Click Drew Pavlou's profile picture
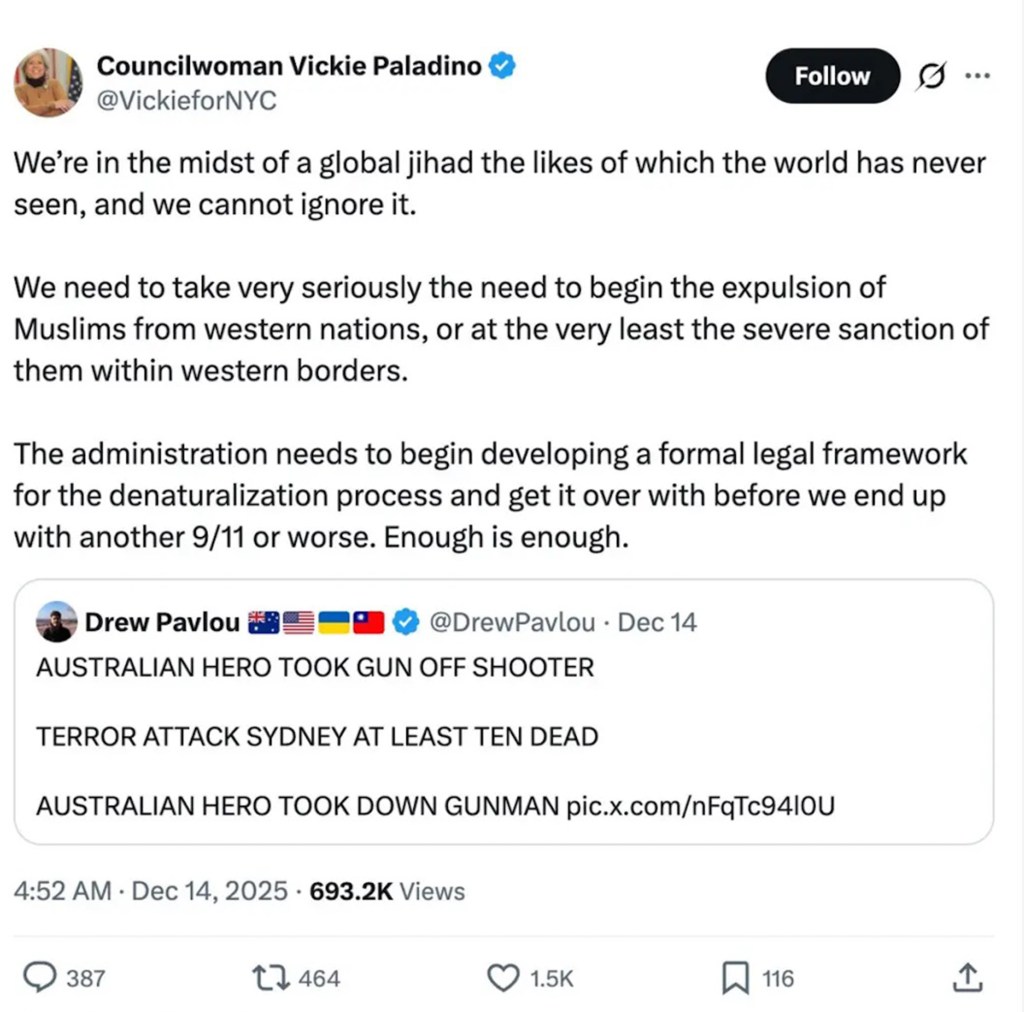The image size is (1024, 1012). 57,621
